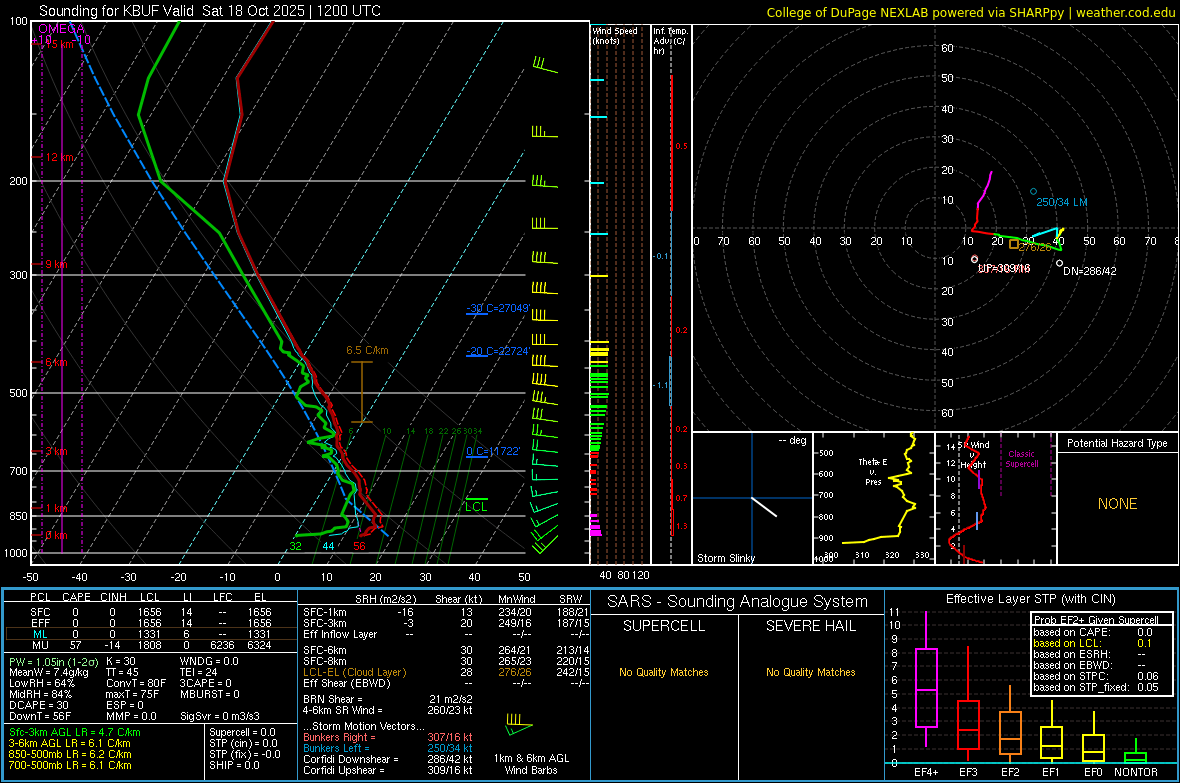The height and width of the screenshot is (783, 1180).
Task: Select the MU parcel row
Action: [151, 644]
